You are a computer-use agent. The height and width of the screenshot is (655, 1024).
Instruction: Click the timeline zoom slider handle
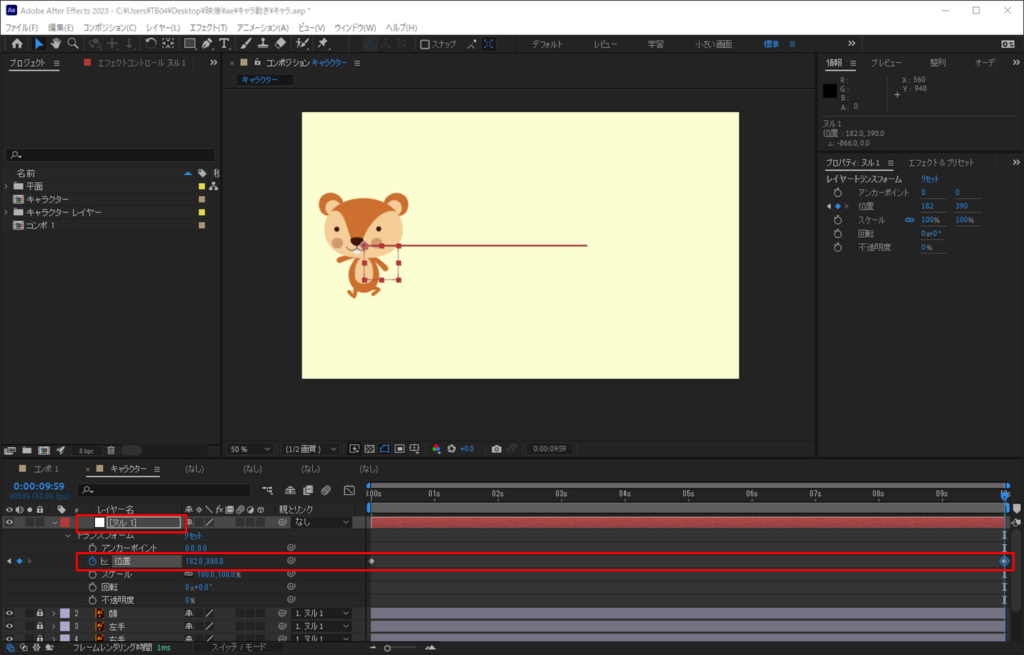point(388,648)
